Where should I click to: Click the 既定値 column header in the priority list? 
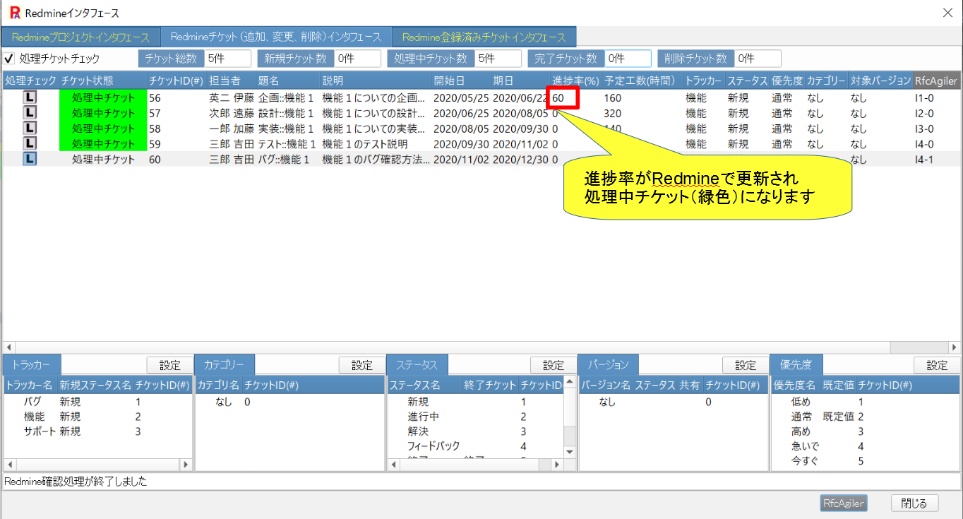[x=838, y=385]
